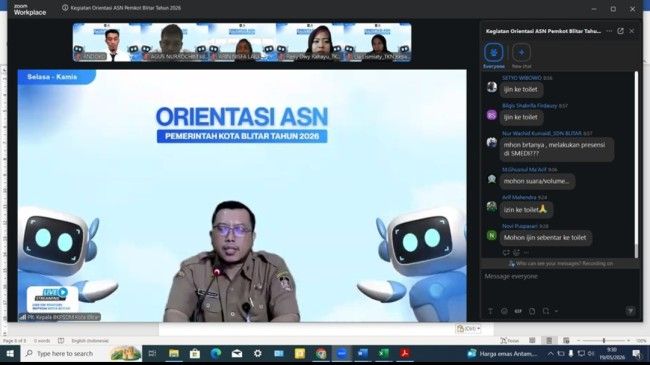Click the proofing check icon in the Word status bar
This screenshot has height=365, width=650.
click(61, 341)
